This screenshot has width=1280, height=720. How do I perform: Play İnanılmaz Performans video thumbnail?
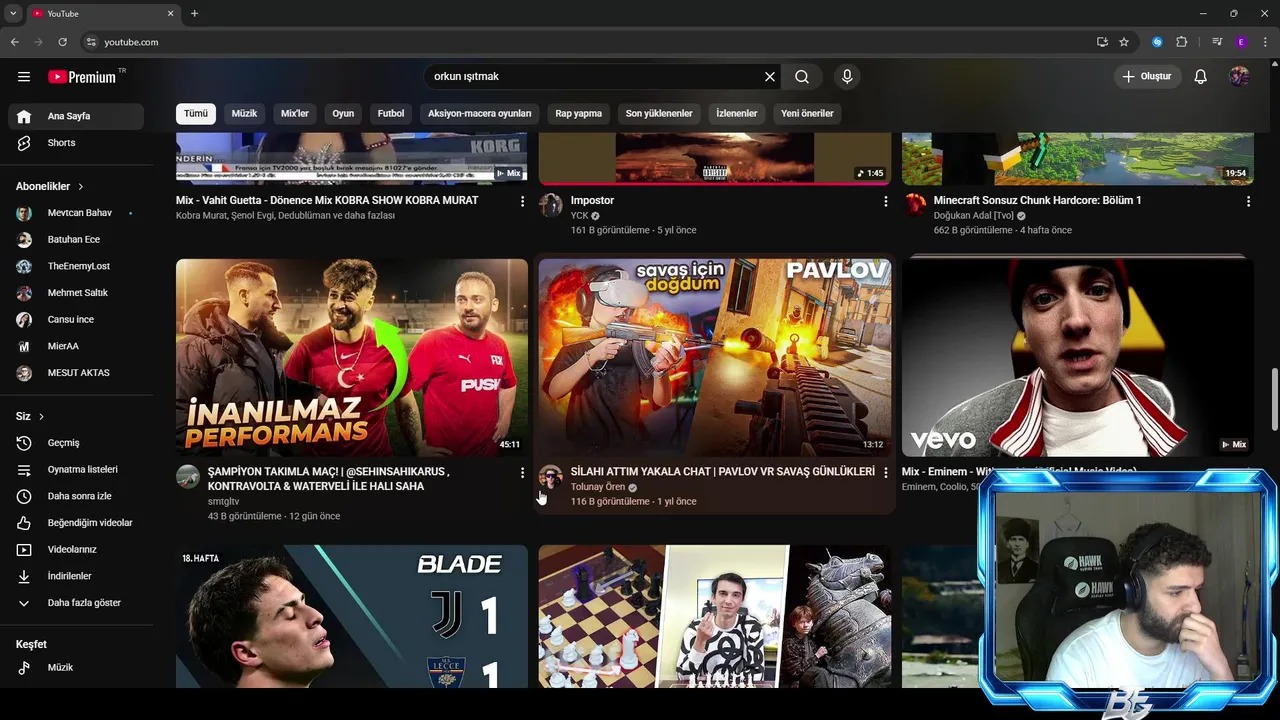point(352,357)
